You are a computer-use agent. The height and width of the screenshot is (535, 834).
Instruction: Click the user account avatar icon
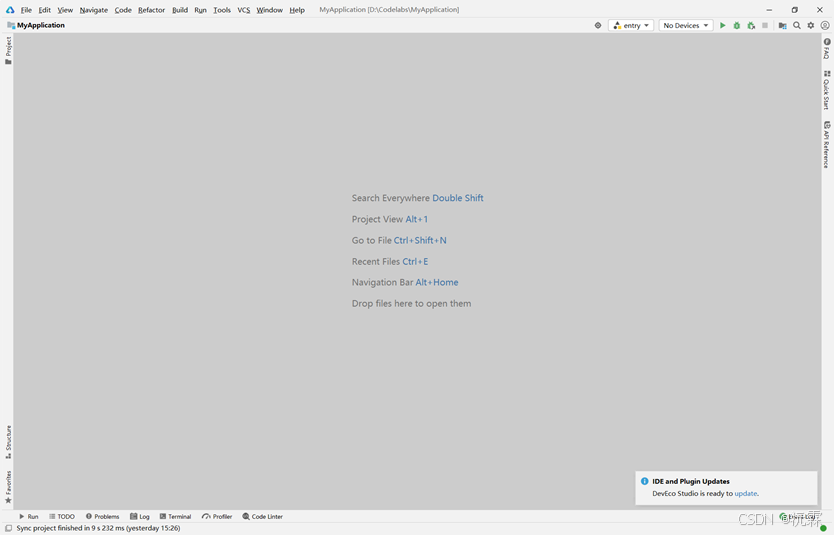(825, 26)
